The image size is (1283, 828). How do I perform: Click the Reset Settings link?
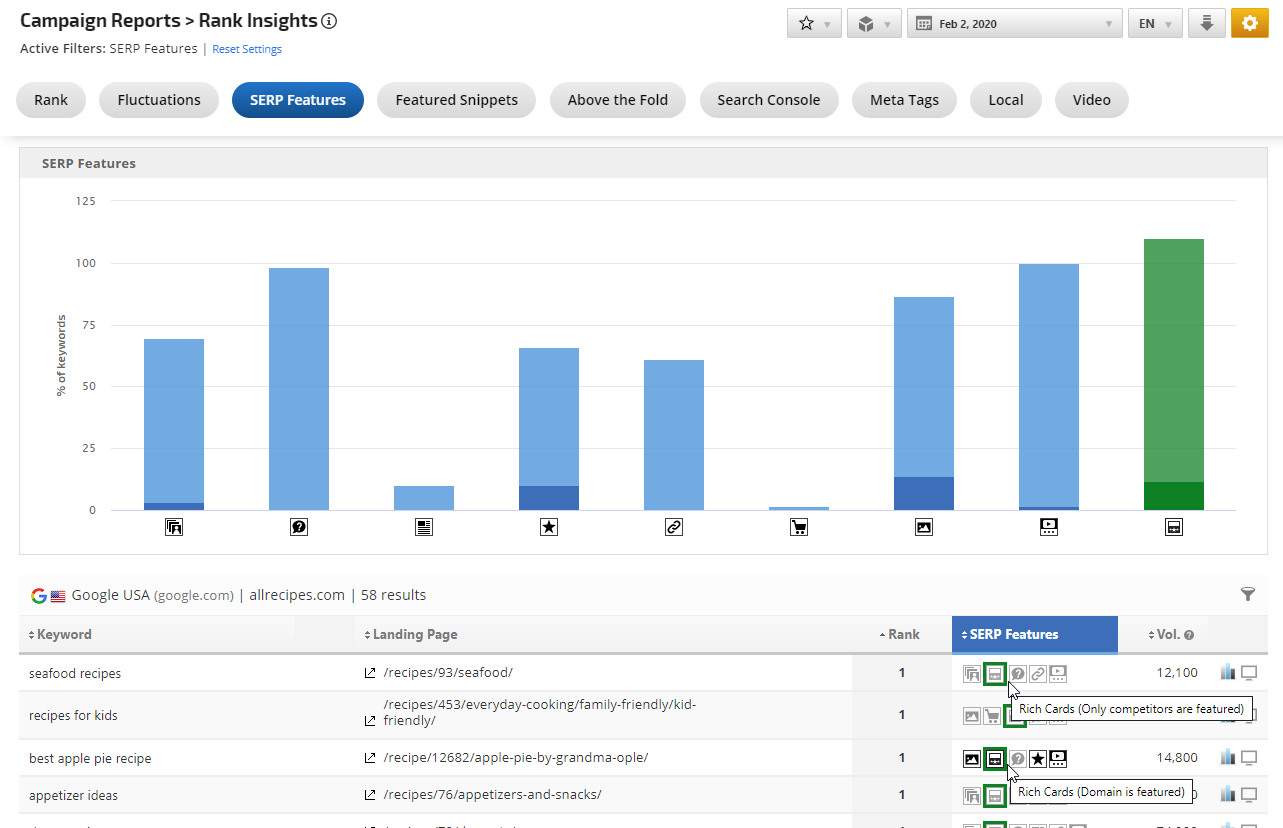pyautogui.click(x=247, y=49)
